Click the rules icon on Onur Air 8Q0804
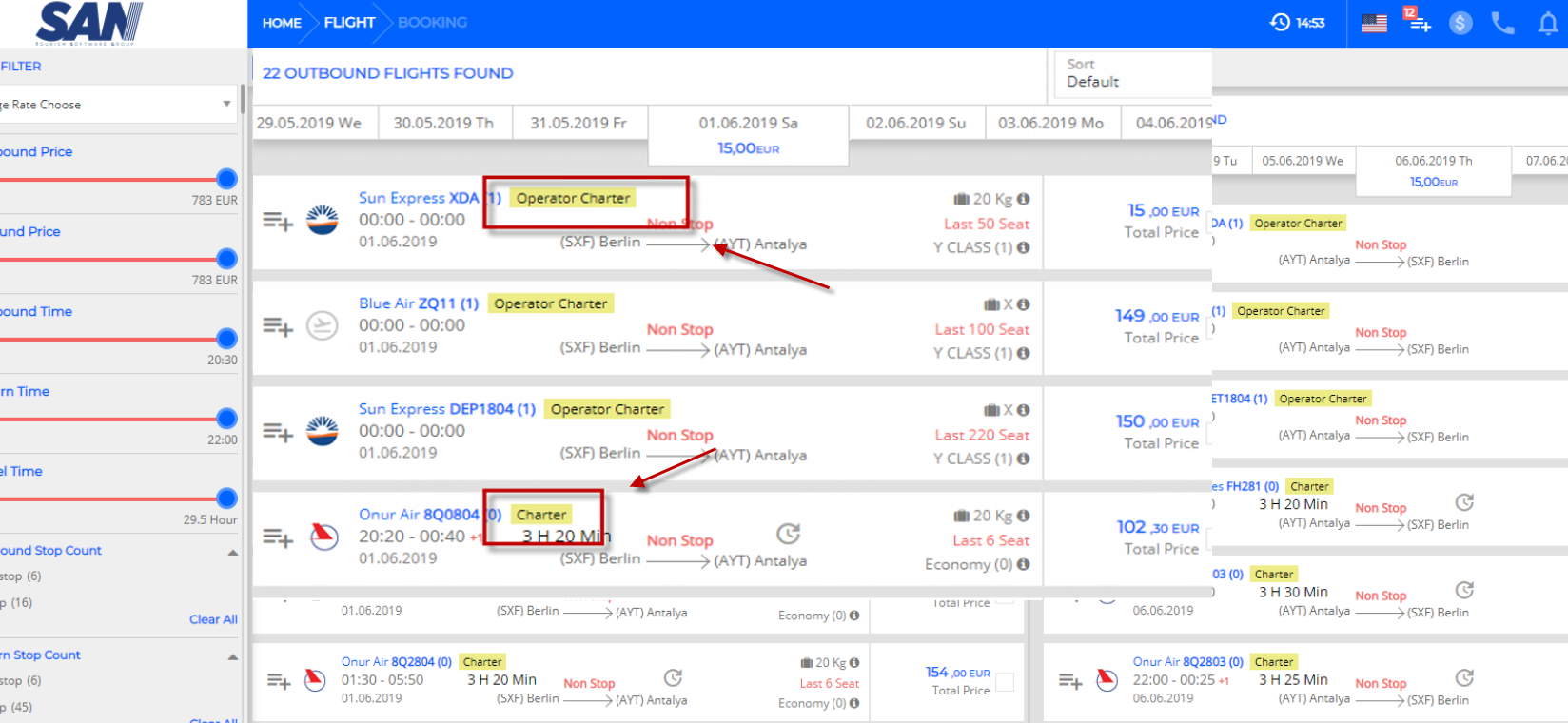 [x=788, y=534]
